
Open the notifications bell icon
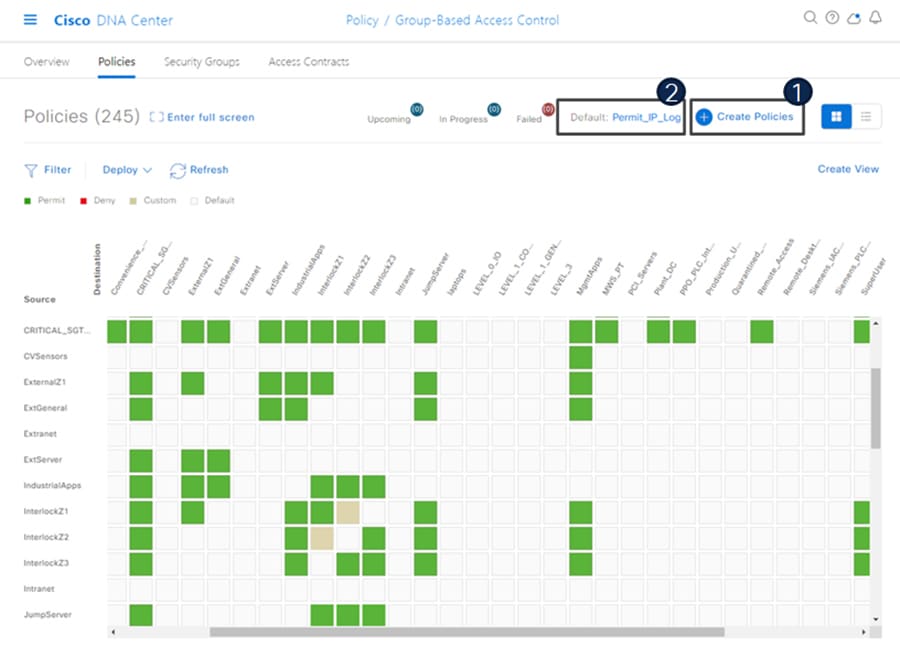(875, 18)
